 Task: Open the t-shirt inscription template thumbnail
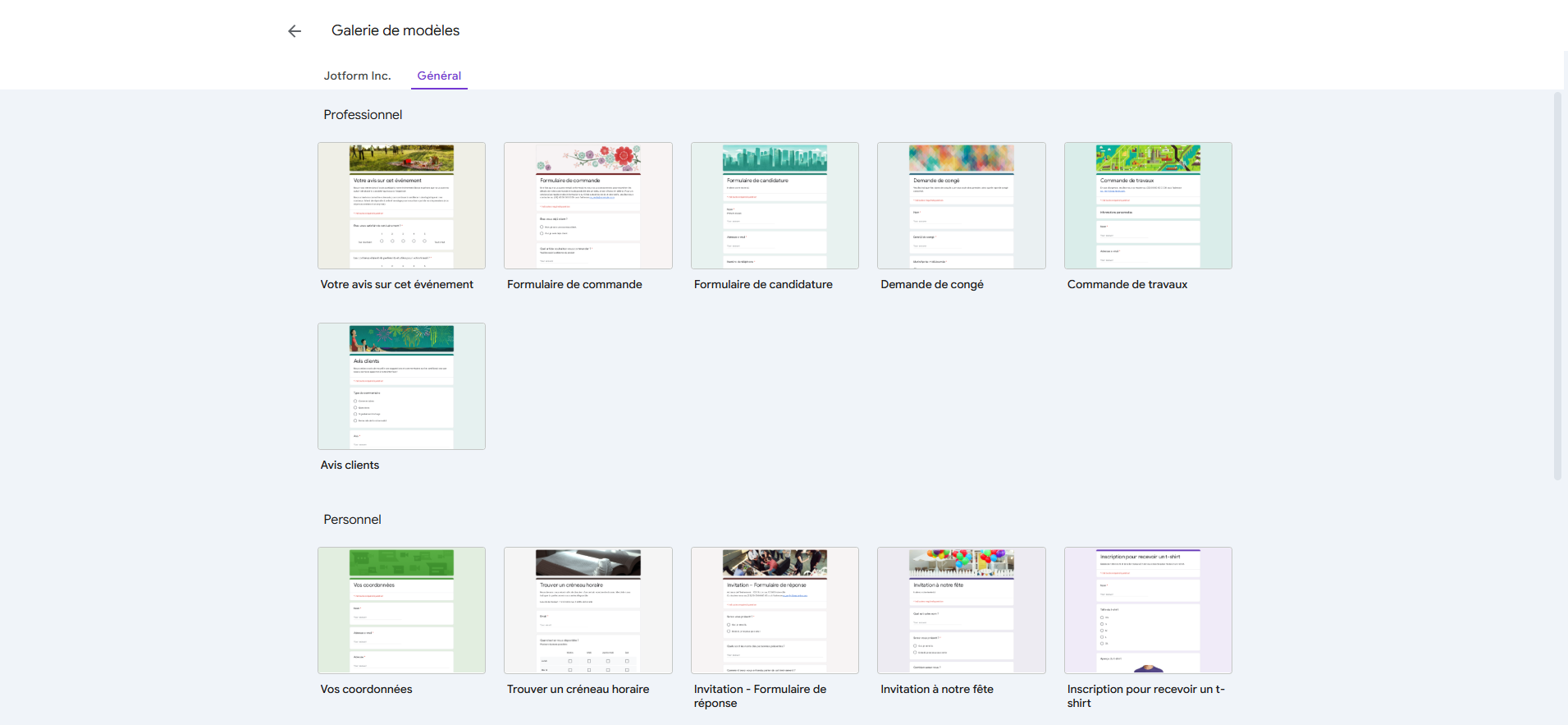[x=1148, y=610]
